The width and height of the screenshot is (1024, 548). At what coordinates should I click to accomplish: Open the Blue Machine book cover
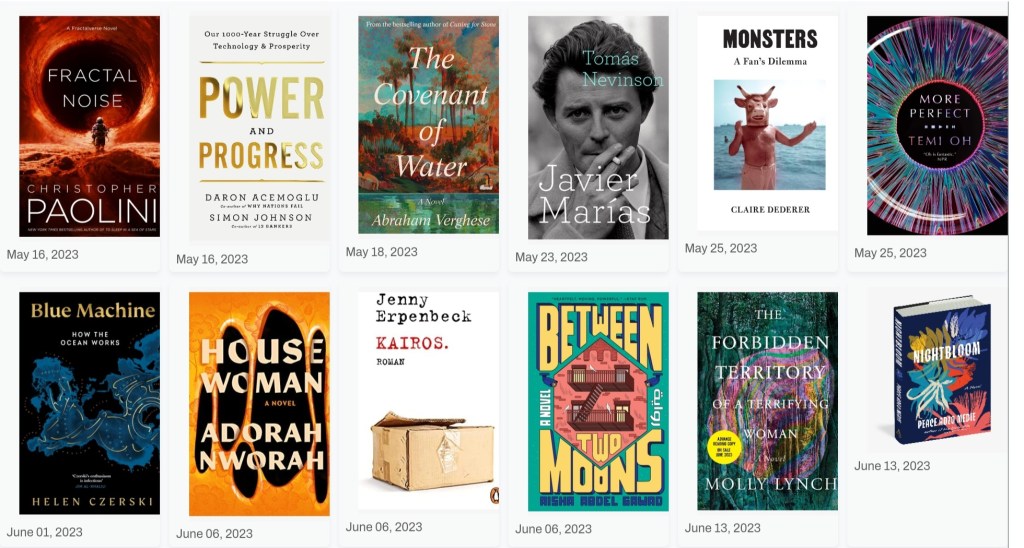pos(89,403)
